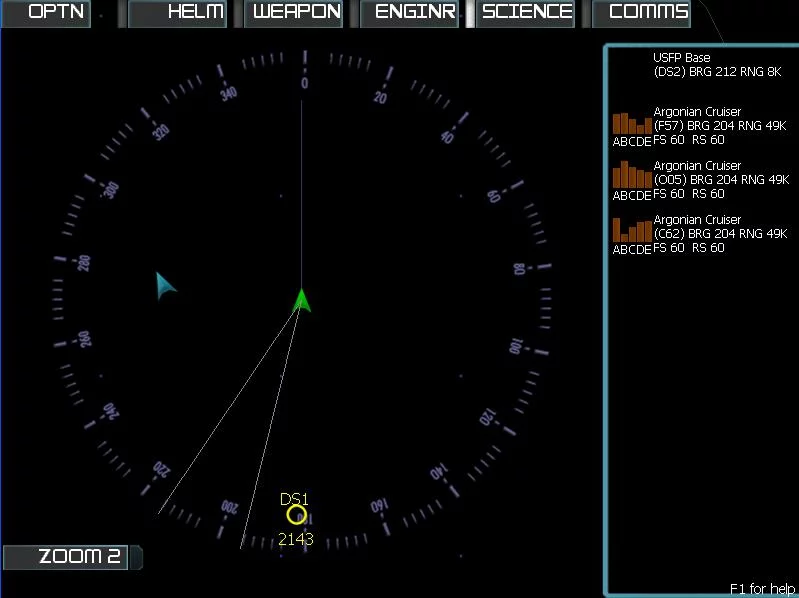Click the ZOOM 2 button
This screenshot has height=598, width=799.
66,557
